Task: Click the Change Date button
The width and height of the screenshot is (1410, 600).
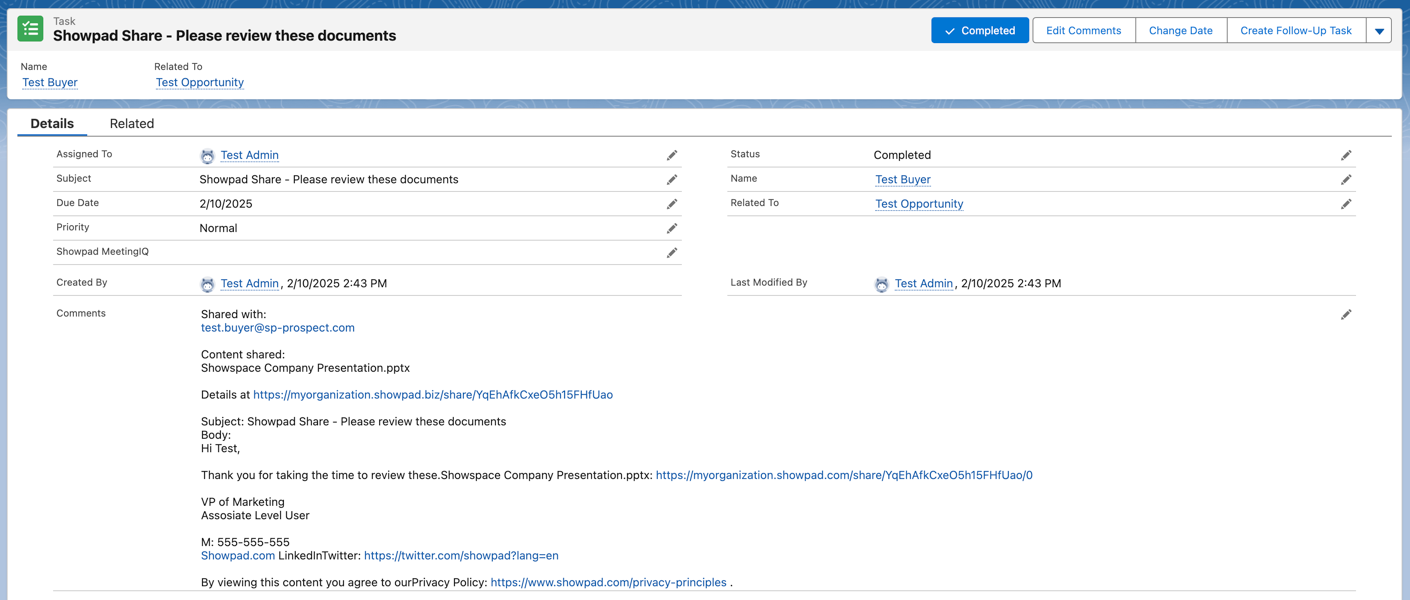Action: pos(1181,31)
